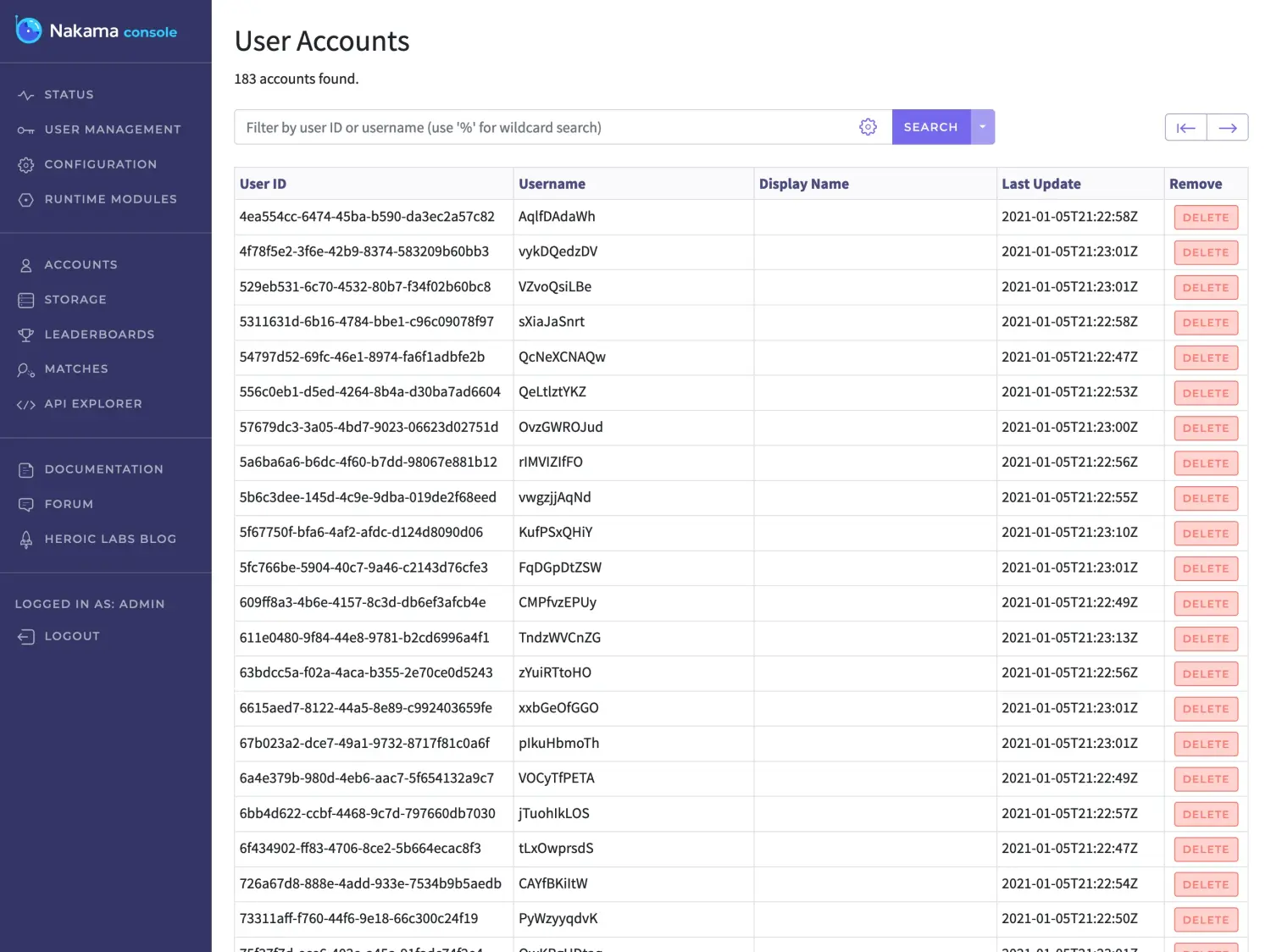Viewport: 1271px width, 952px height.
Task: Expand the Search button dropdown arrow
Action: tap(982, 127)
